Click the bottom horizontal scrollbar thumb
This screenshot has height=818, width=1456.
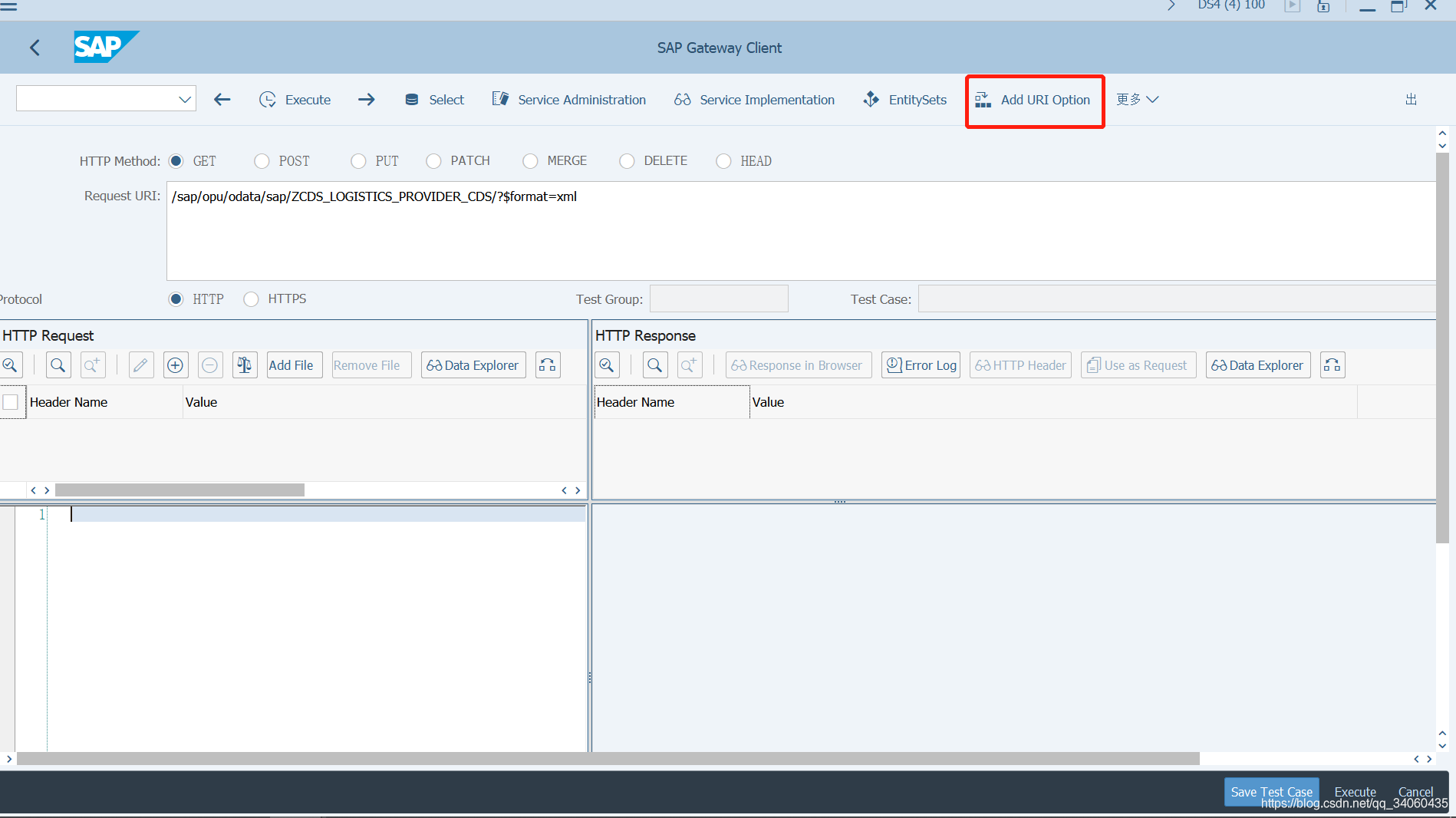[x=608, y=759]
